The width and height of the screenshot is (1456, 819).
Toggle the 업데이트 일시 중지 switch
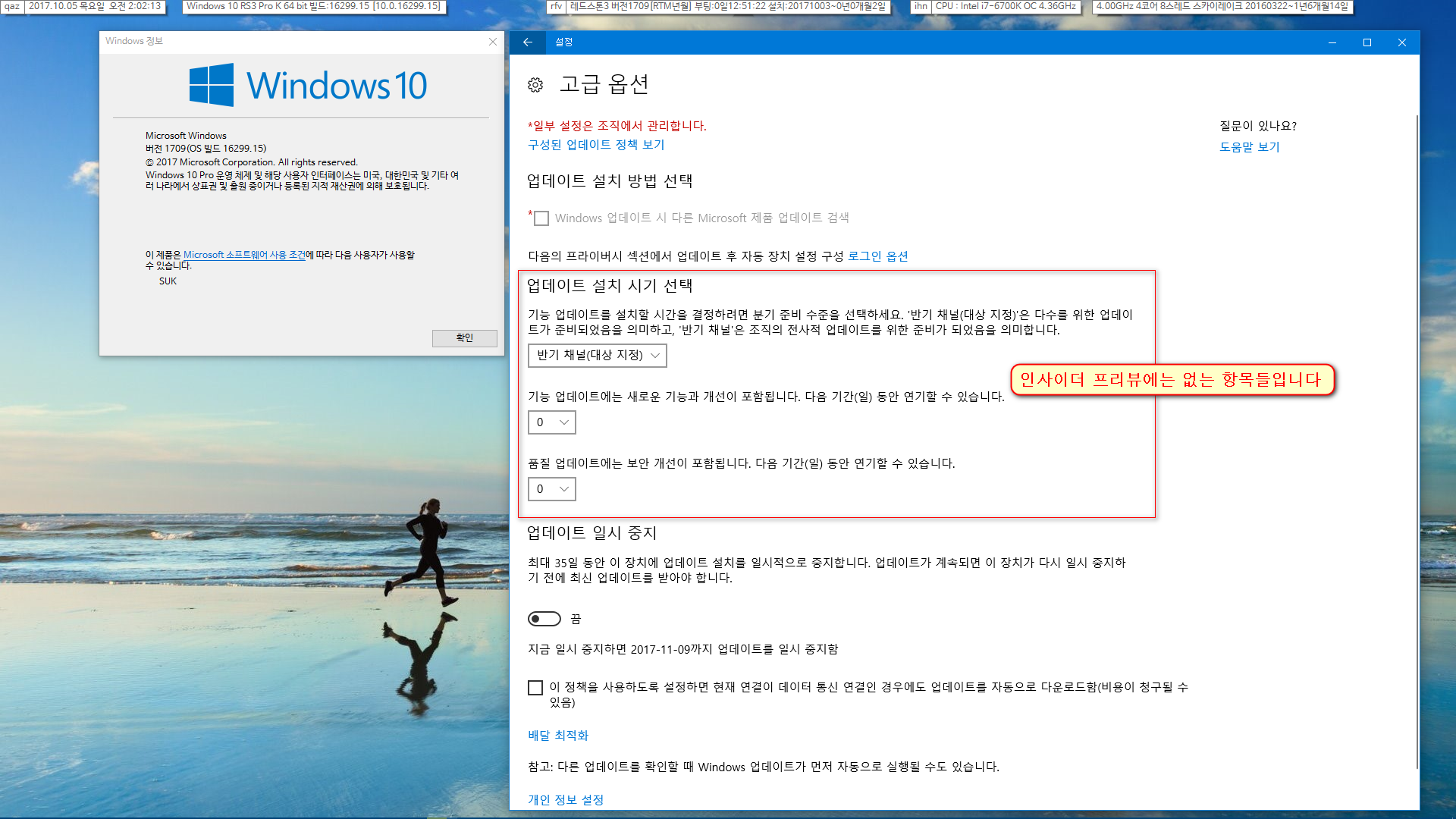pos(544,619)
